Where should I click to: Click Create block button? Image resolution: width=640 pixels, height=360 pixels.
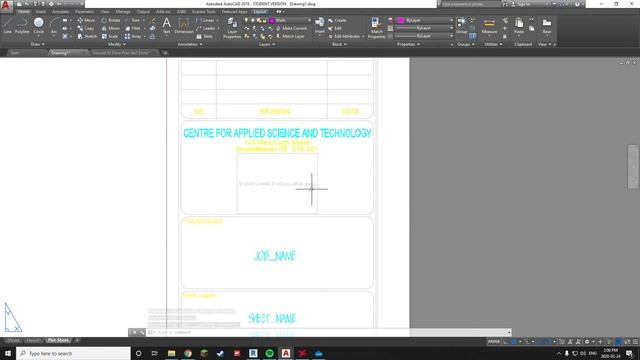coord(337,20)
